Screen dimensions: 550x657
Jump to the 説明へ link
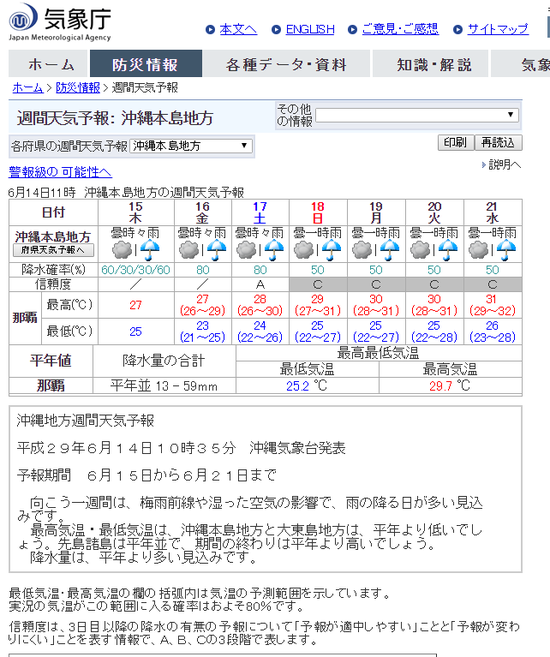[505, 165]
